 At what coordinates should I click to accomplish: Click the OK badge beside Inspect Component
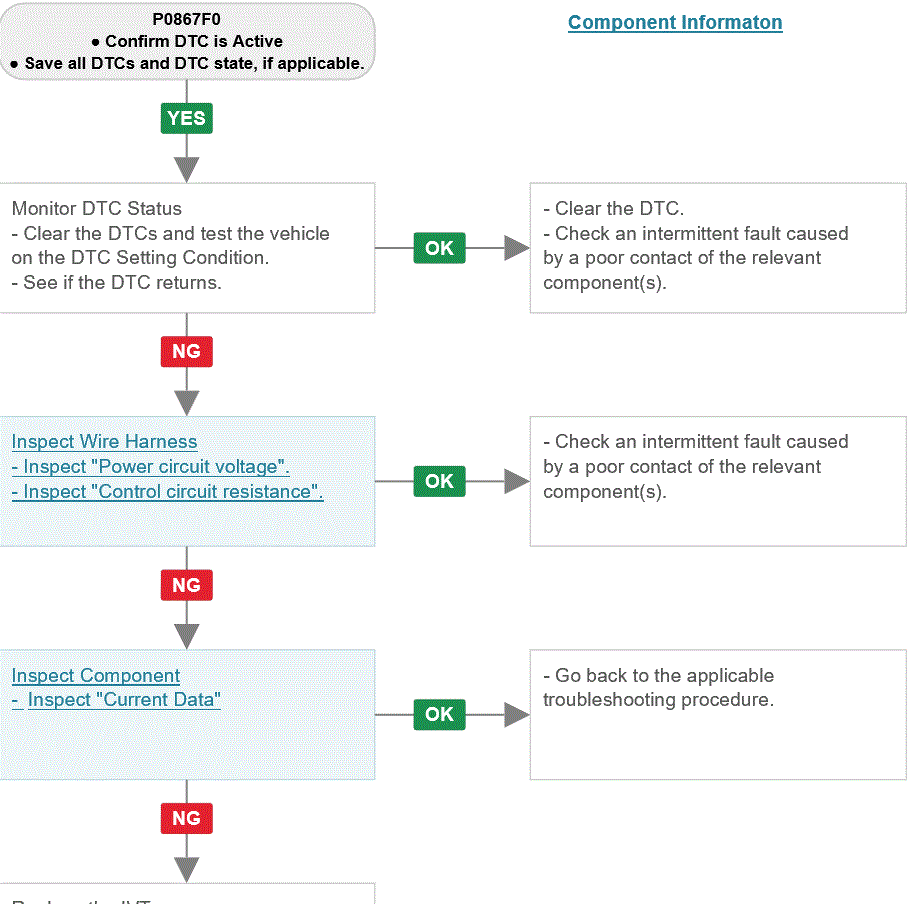439,714
